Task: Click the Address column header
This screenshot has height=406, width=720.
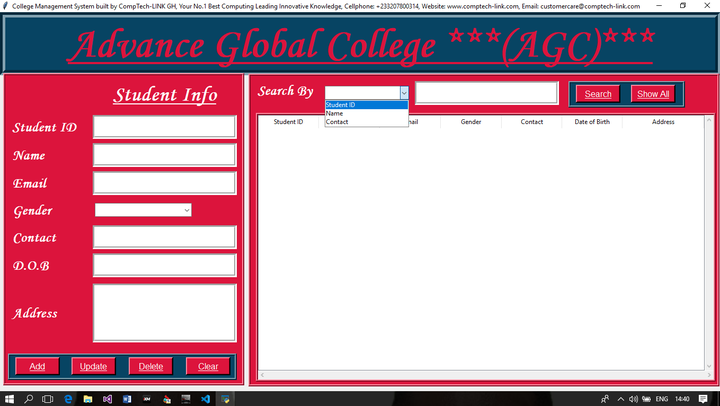Action: [663, 122]
